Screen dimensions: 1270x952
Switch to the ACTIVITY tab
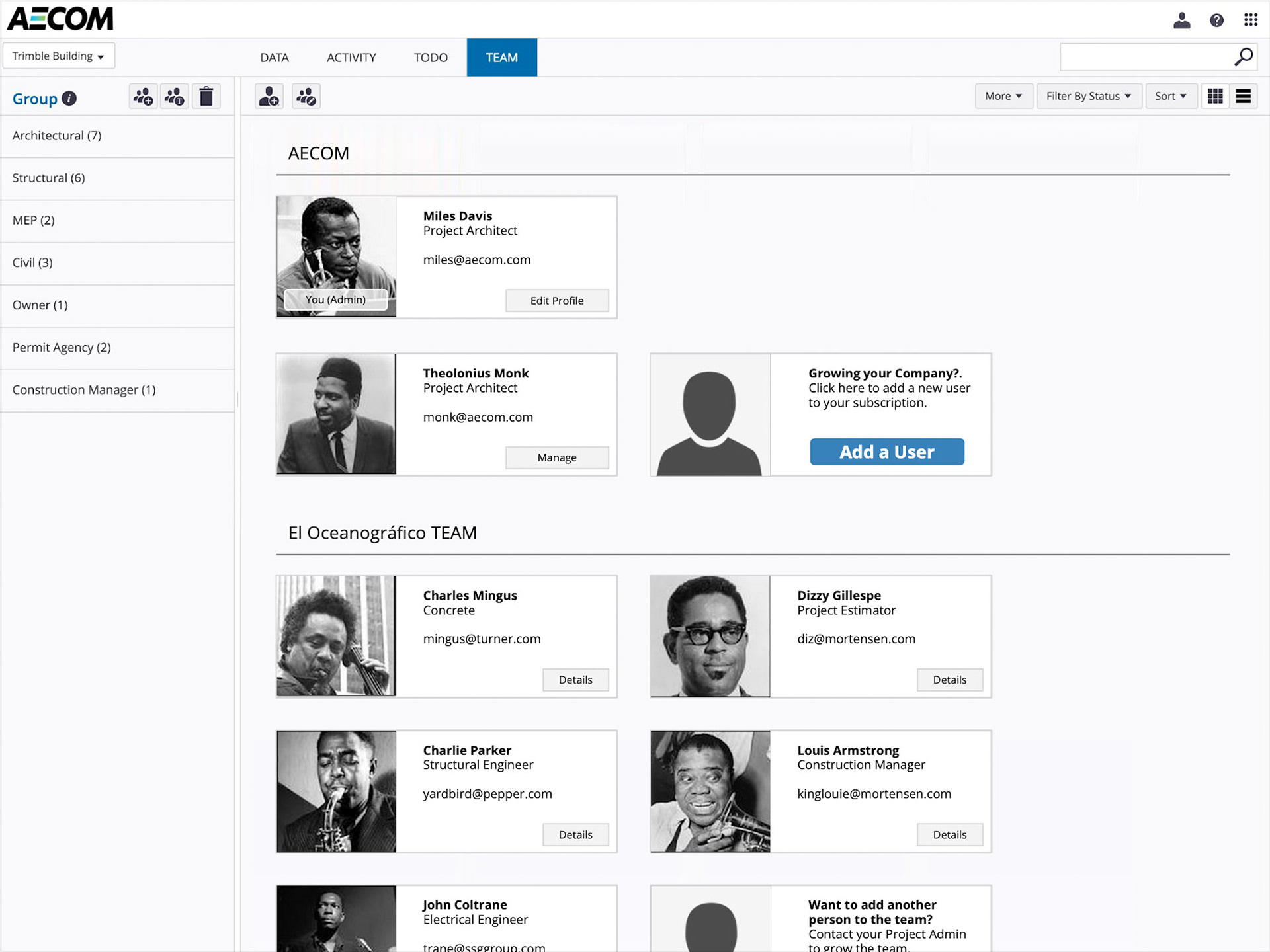point(351,58)
